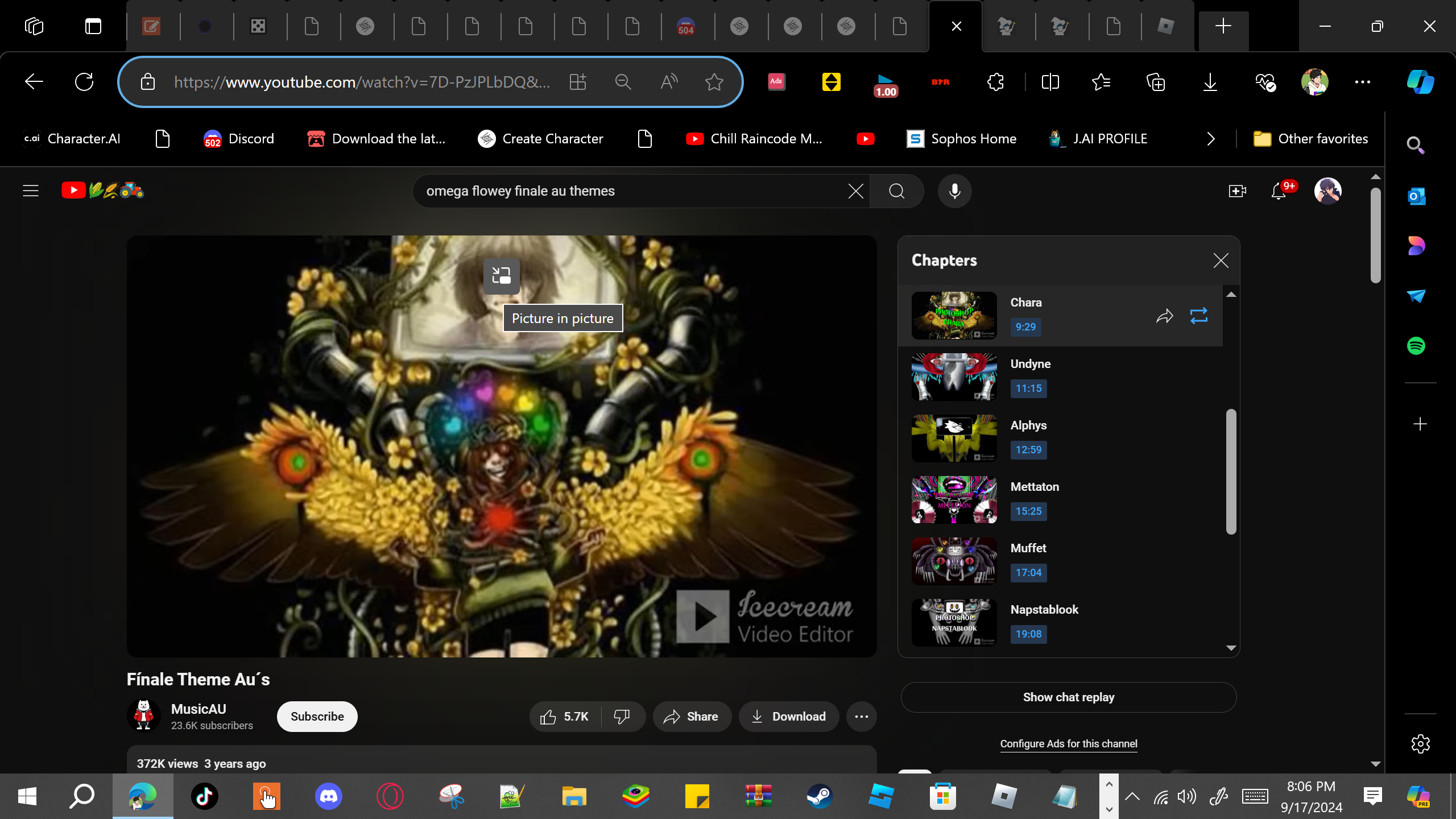This screenshot has height=819, width=1456.
Task: Open Discord from the Windows taskbar
Action: tap(329, 796)
